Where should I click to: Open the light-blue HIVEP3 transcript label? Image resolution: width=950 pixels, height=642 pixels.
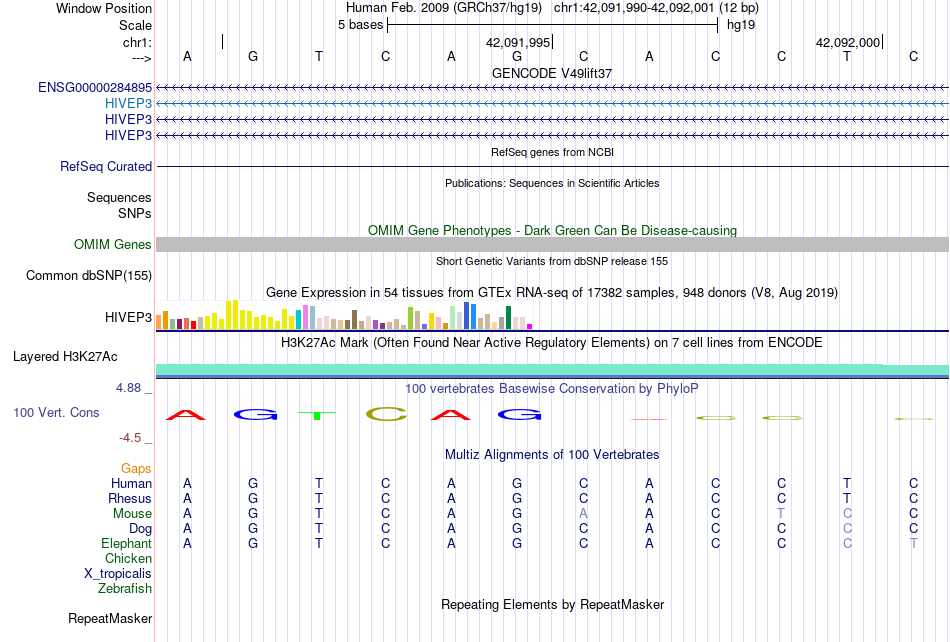pyautogui.click(x=128, y=104)
